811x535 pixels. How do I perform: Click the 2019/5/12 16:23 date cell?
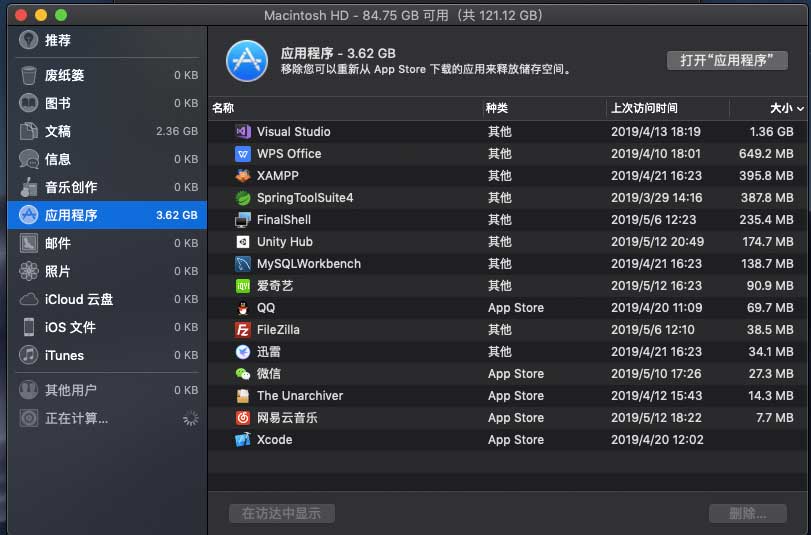656,286
